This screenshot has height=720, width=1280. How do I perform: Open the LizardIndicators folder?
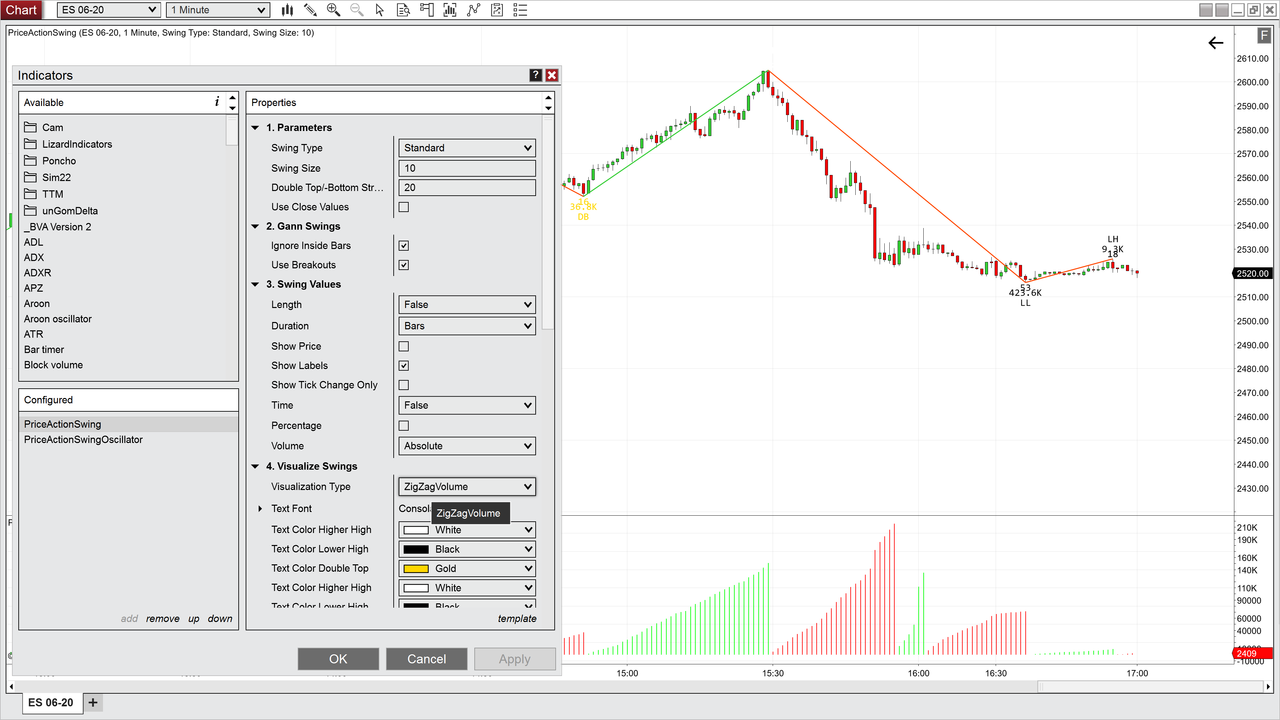(77, 144)
